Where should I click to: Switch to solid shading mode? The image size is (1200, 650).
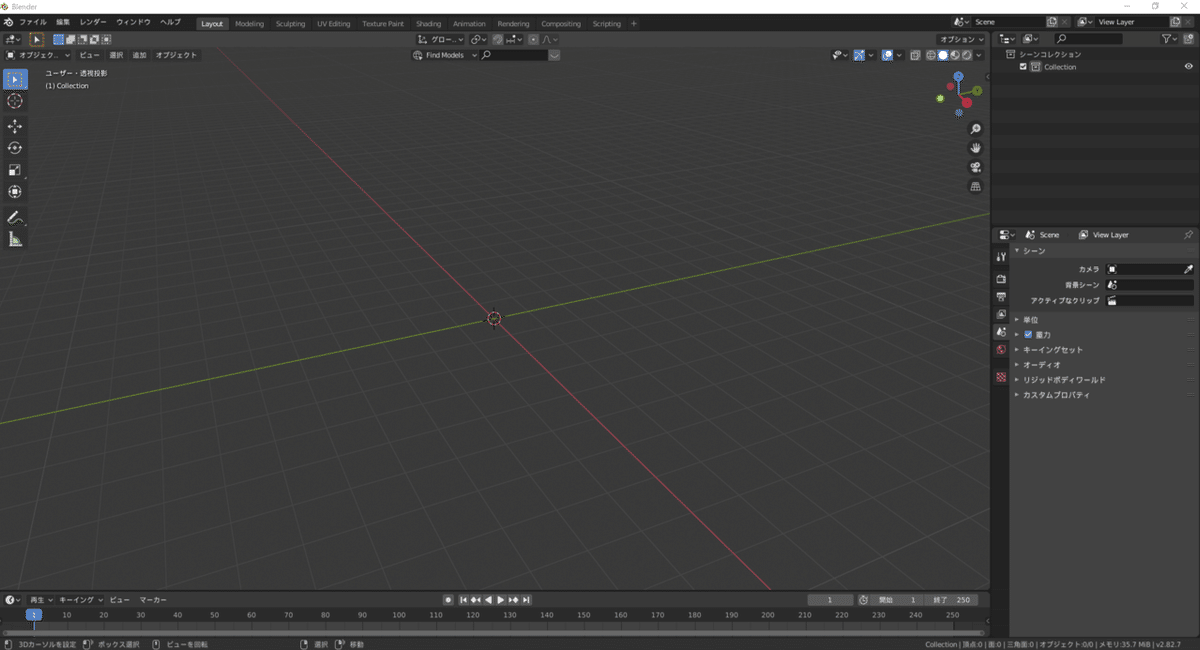(x=943, y=55)
